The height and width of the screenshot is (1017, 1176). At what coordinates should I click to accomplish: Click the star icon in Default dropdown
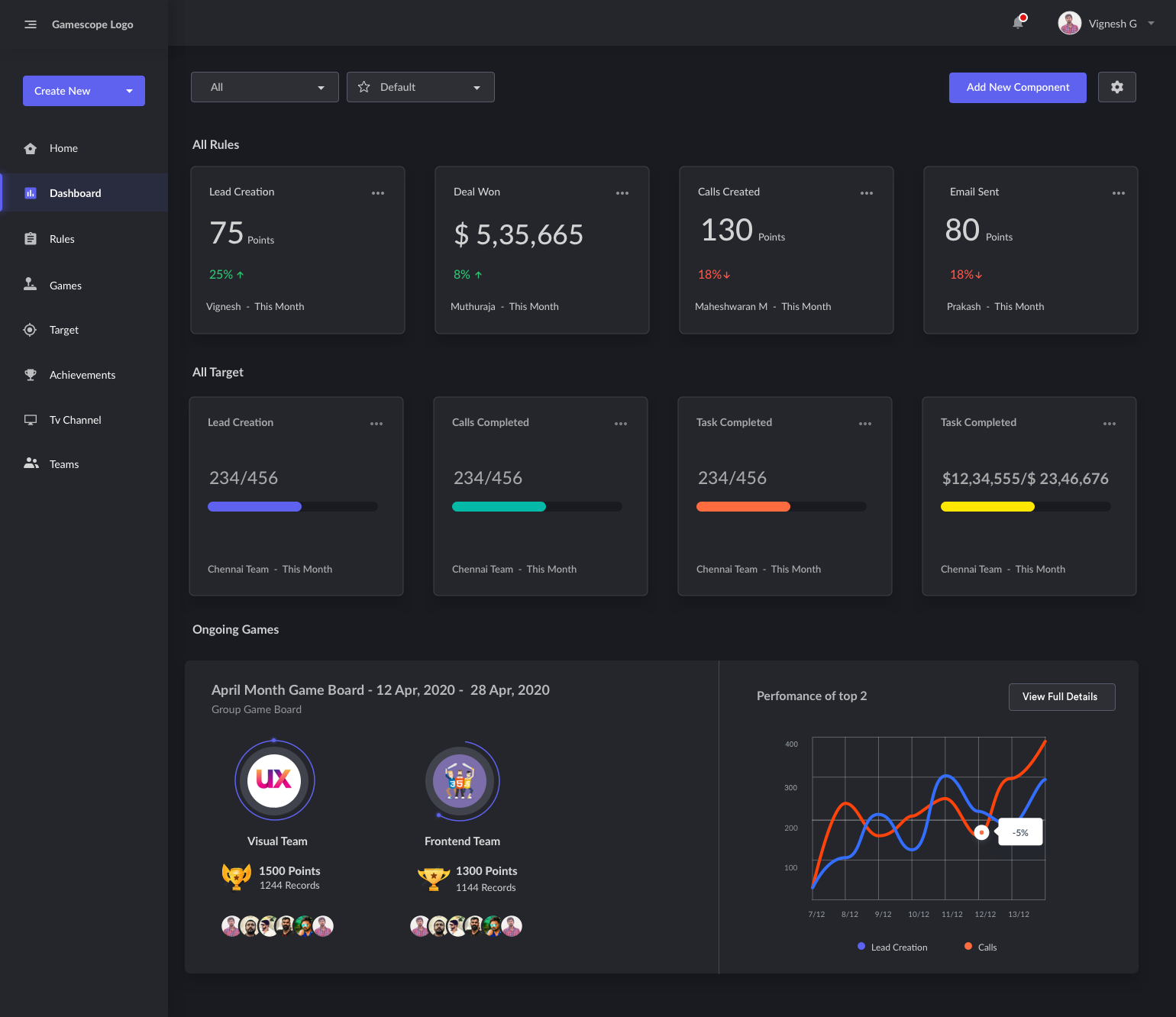[364, 87]
